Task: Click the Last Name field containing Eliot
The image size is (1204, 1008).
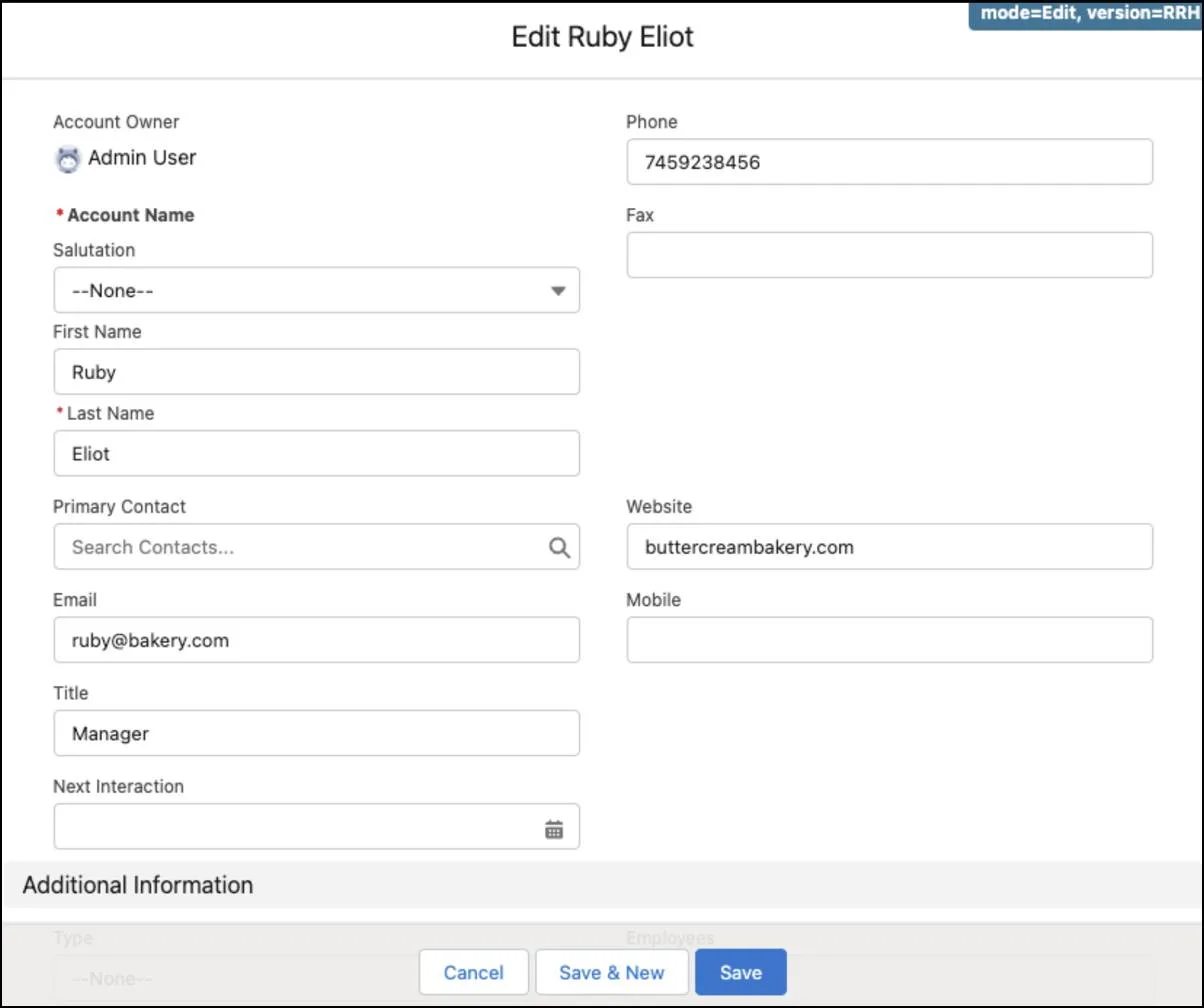Action: click(x=316, y=453)
